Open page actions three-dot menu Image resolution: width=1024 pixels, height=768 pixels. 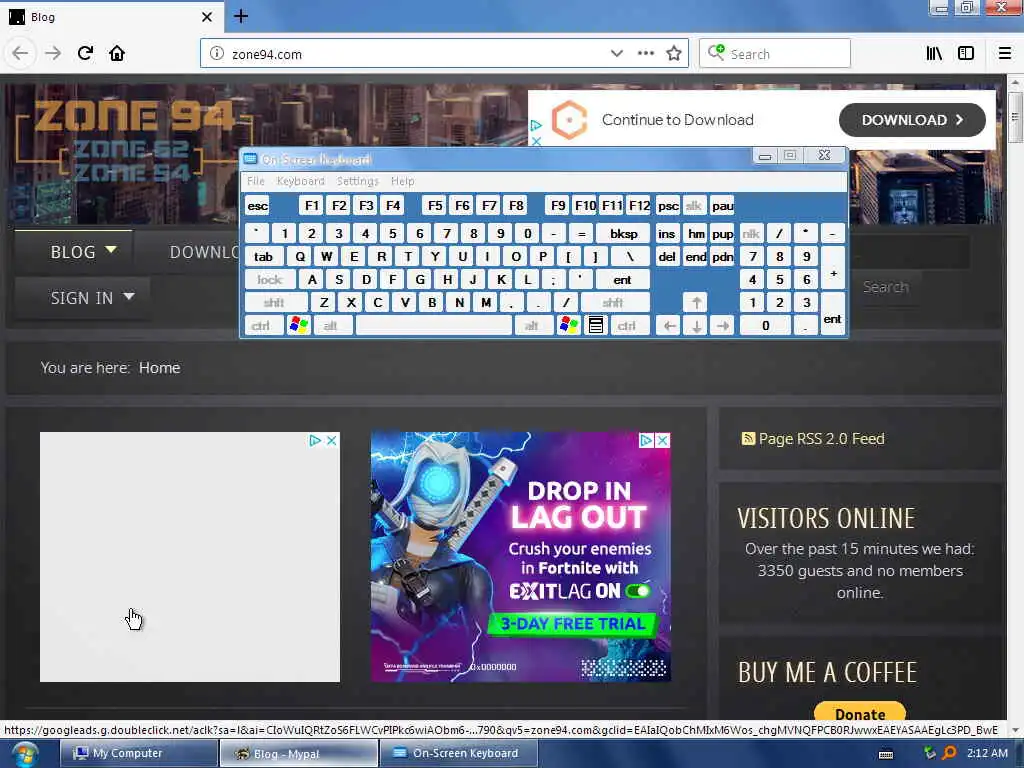645,54
